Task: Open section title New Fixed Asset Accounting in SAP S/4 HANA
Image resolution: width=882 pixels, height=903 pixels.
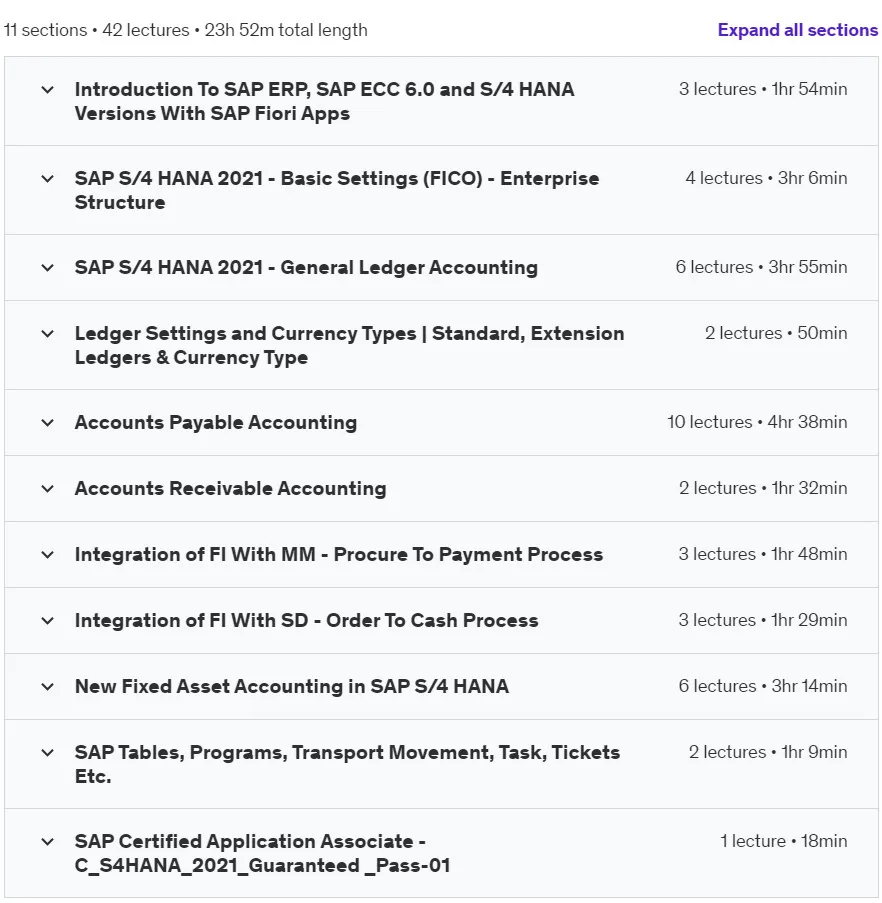Action: [292, 686]
